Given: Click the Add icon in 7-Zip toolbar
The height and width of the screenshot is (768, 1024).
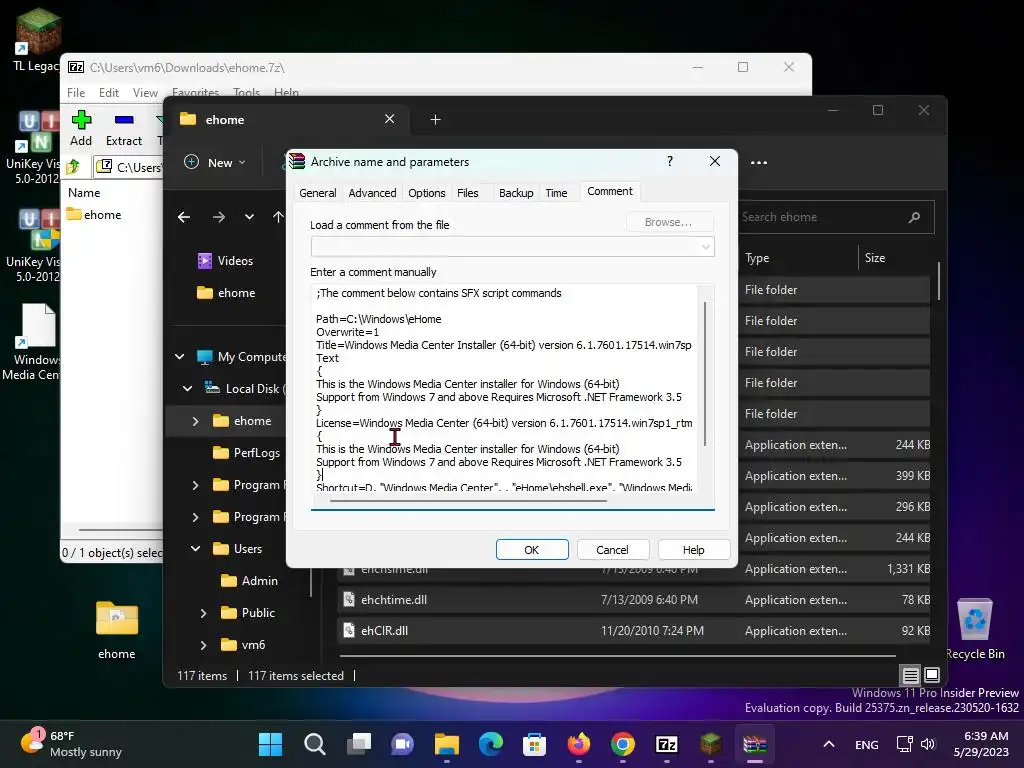Looking at the screenshot, I should [81, 120].
